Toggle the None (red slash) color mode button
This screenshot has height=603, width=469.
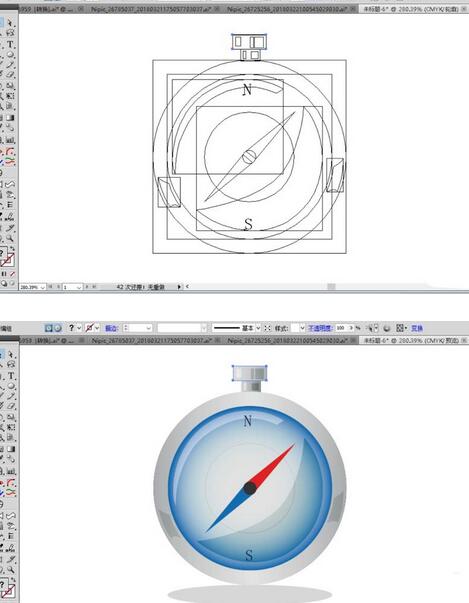coord(12,274)
